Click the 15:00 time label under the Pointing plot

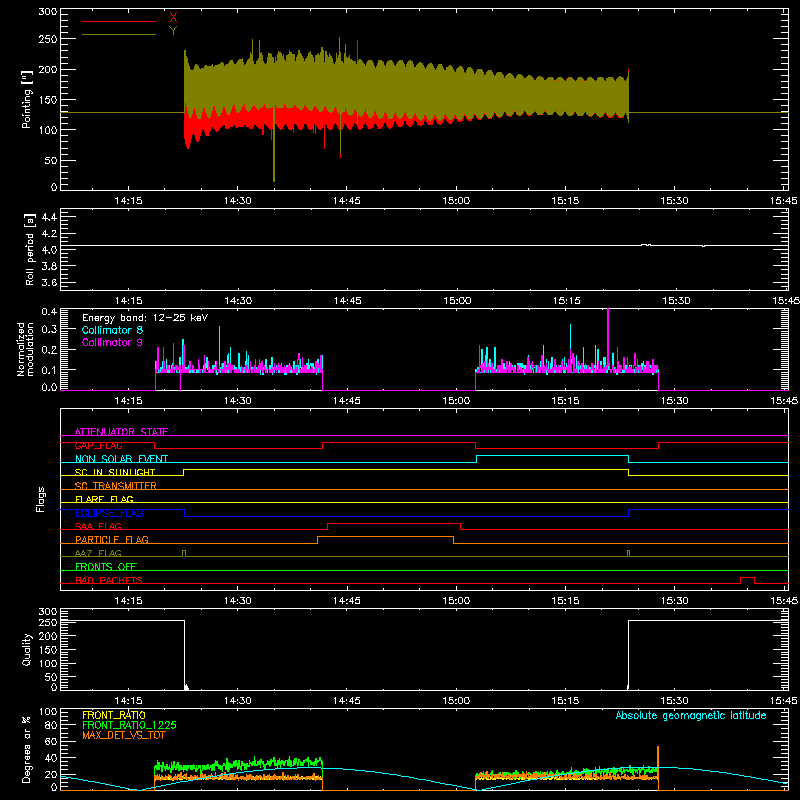456,201
